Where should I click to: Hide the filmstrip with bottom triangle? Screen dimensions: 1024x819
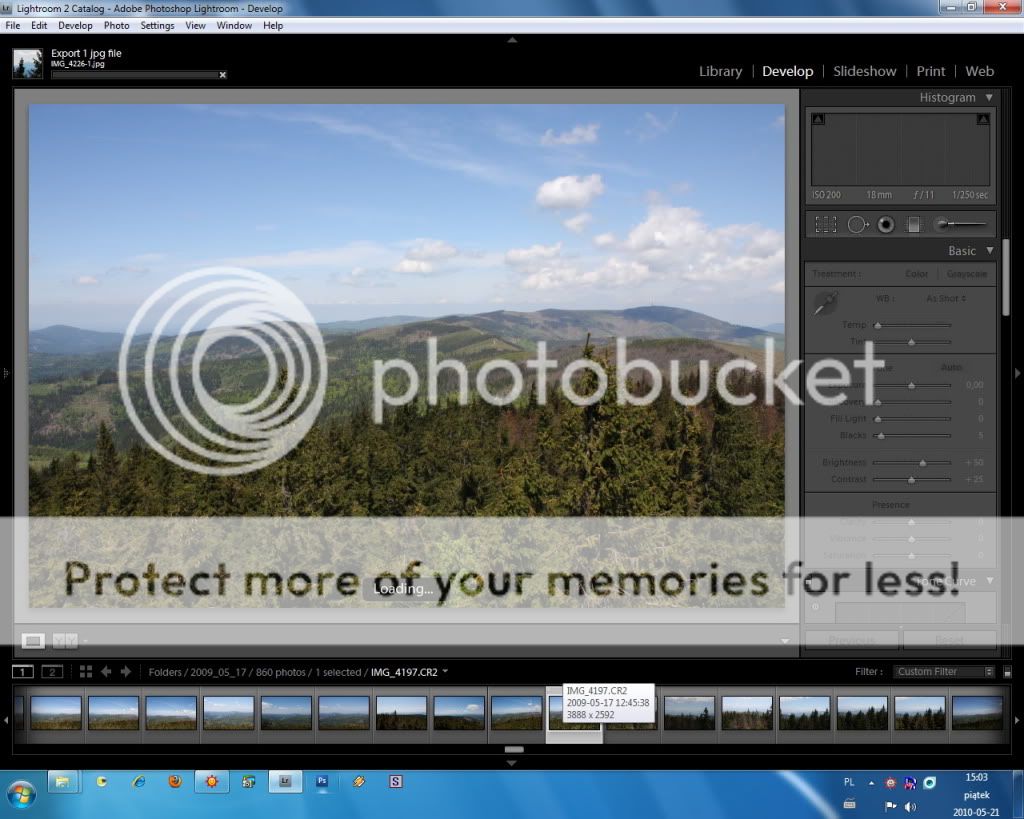click(x=512, y=762)
